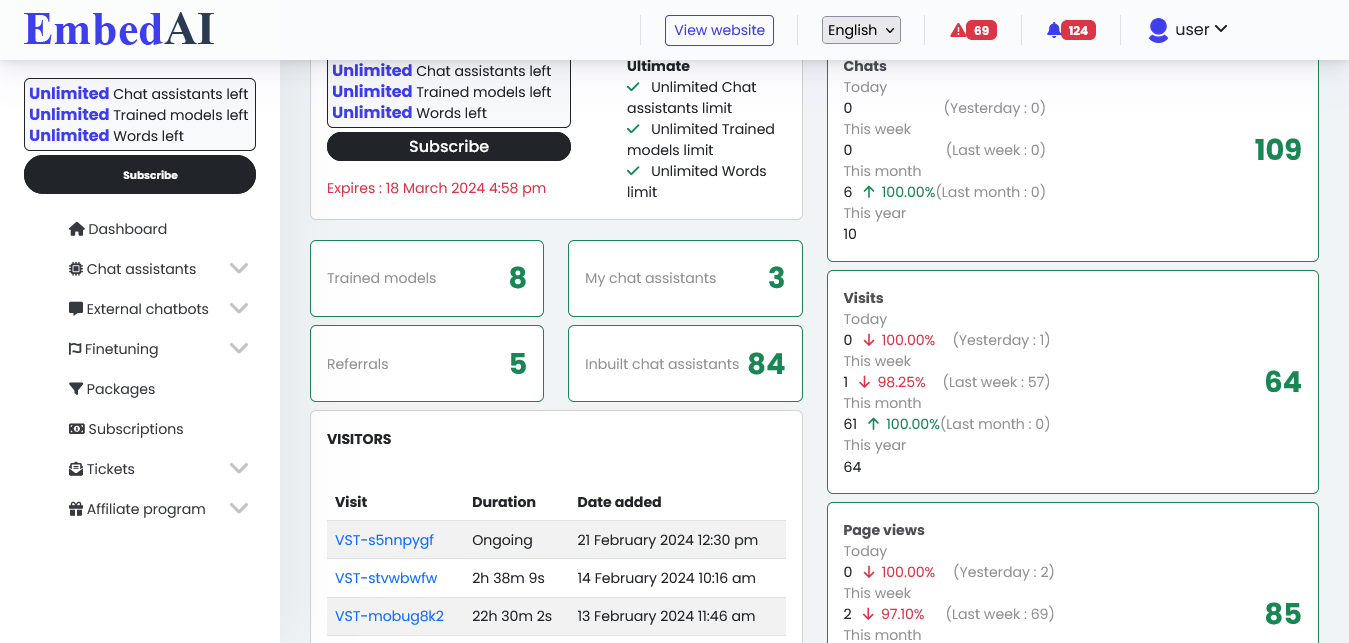
Task: Click the Ongoing duration cell
Action: tap(502, 540)
